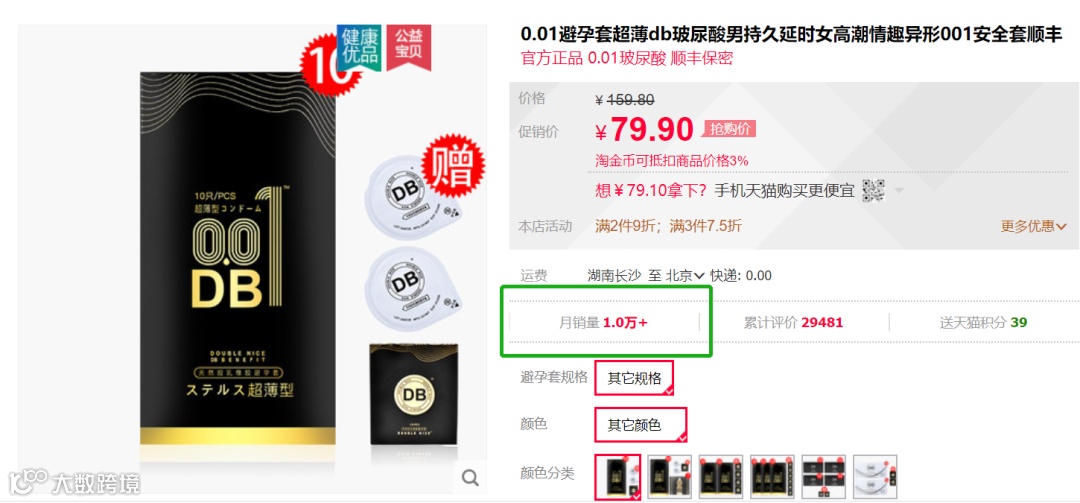Expand 更多优惠 discounts dropdown

1033,226
